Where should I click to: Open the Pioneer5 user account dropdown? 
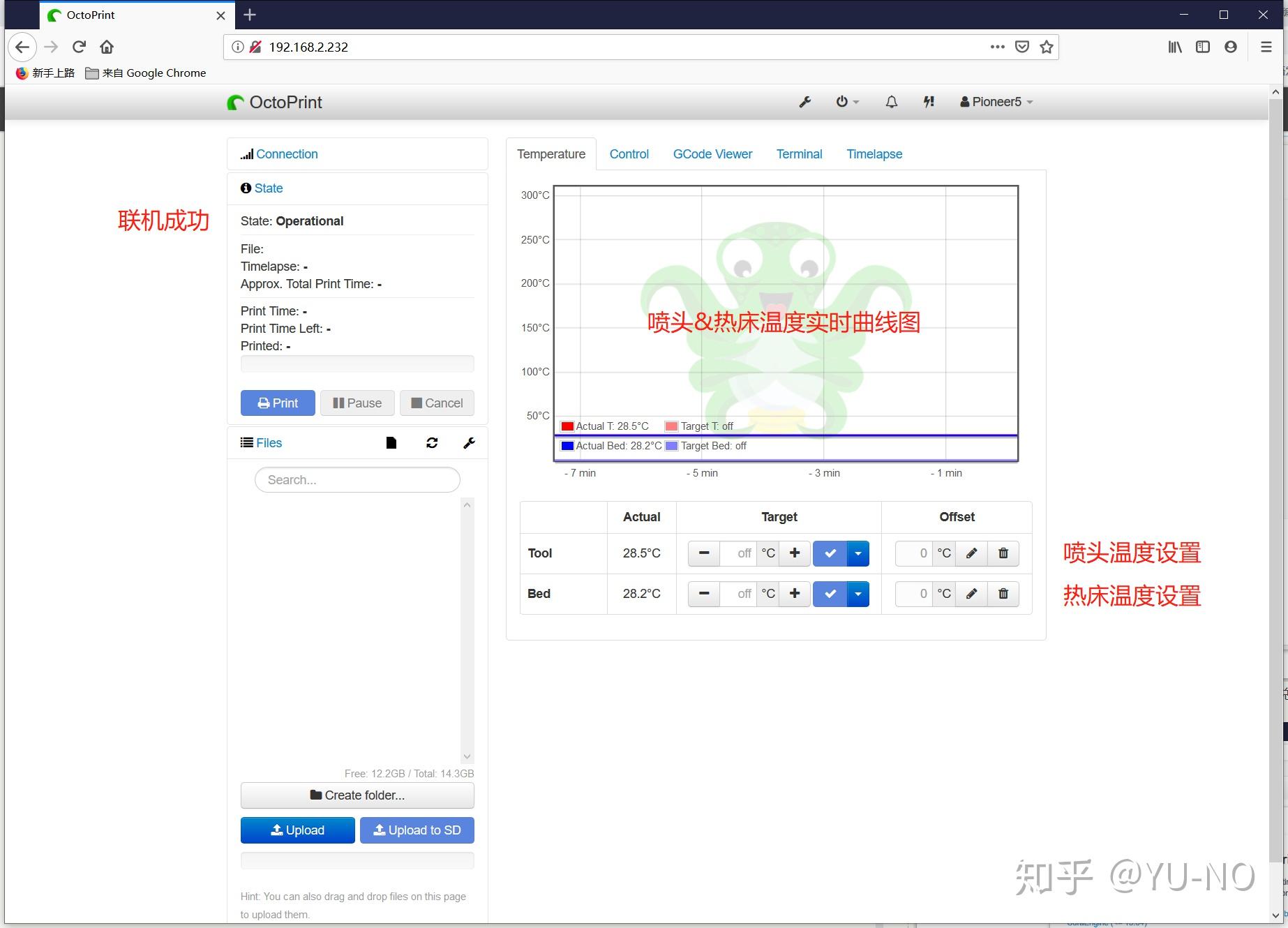click(996, 102)
